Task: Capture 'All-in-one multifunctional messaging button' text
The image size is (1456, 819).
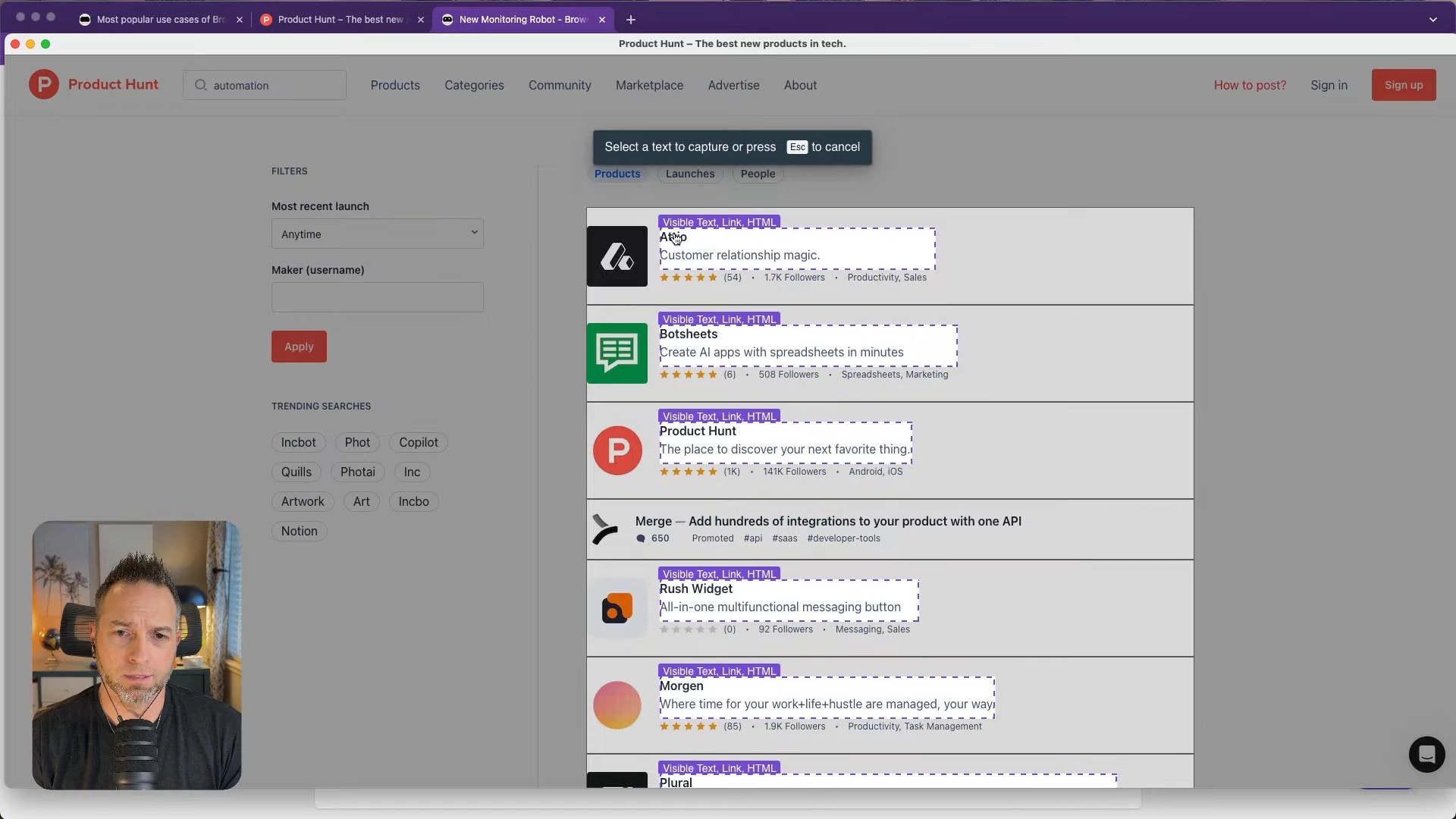Action: click(x=780, y=607)
